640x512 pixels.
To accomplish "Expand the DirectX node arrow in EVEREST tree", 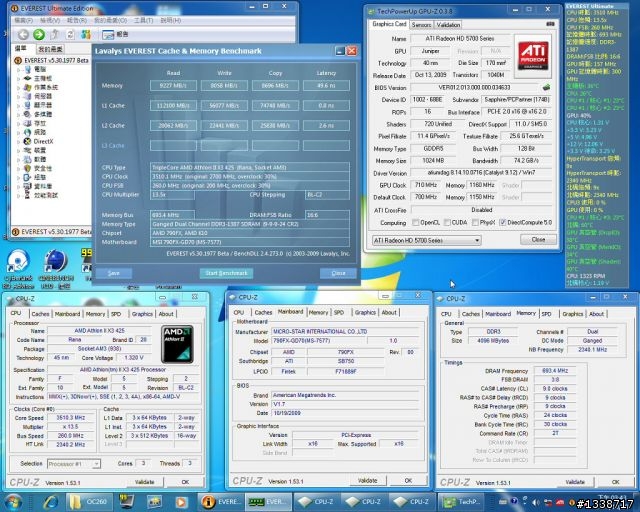I will coord(18,141).
